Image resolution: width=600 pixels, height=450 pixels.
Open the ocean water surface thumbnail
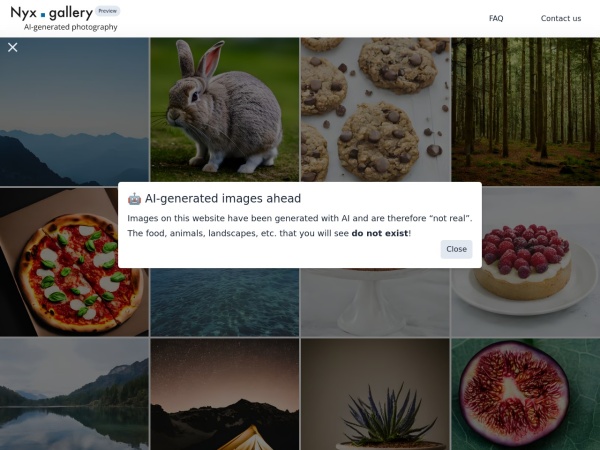click(x=225, y=302)
